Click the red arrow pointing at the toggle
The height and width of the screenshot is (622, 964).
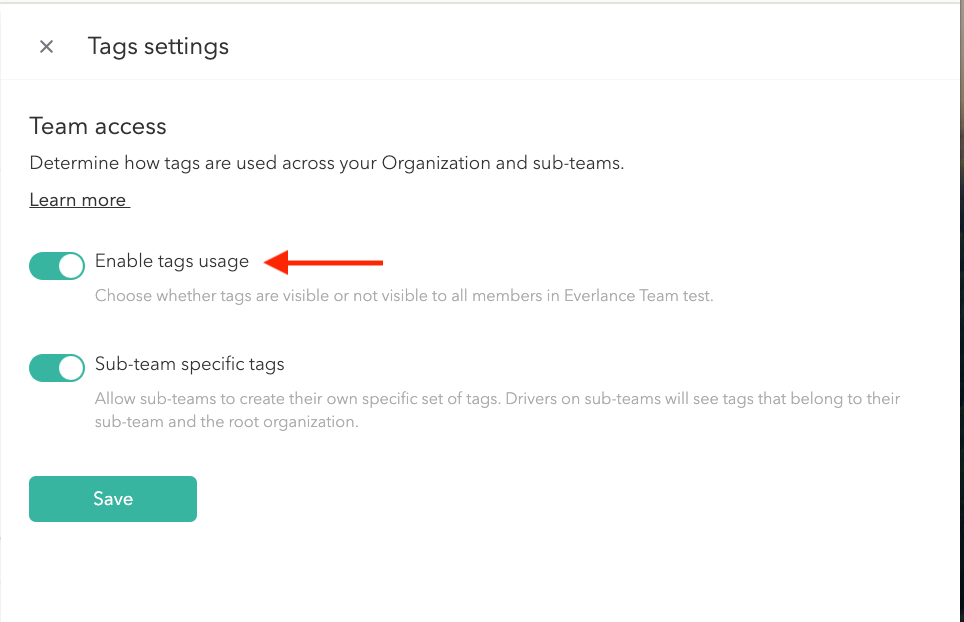(x=320, y=262)
